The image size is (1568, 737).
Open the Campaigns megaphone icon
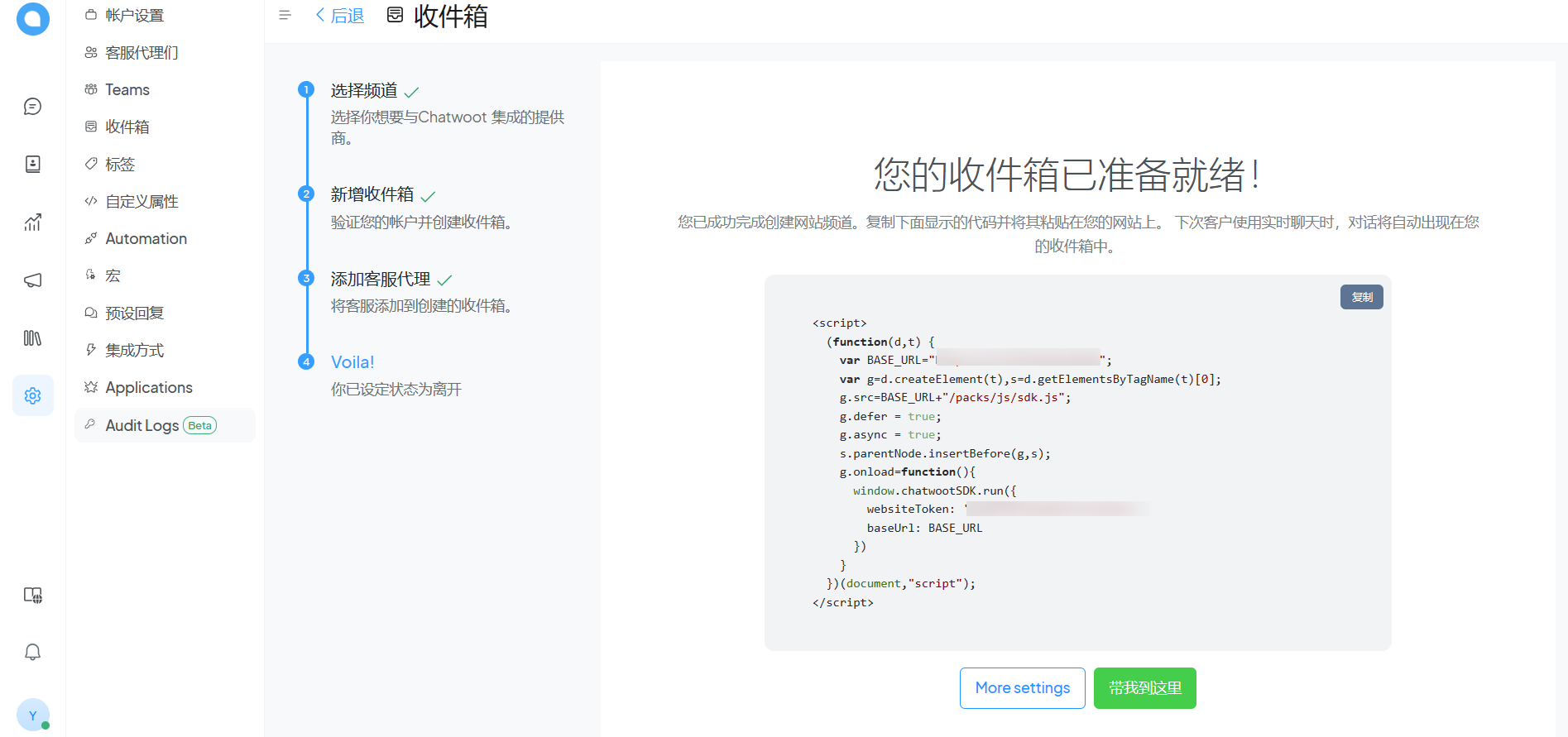32,280
